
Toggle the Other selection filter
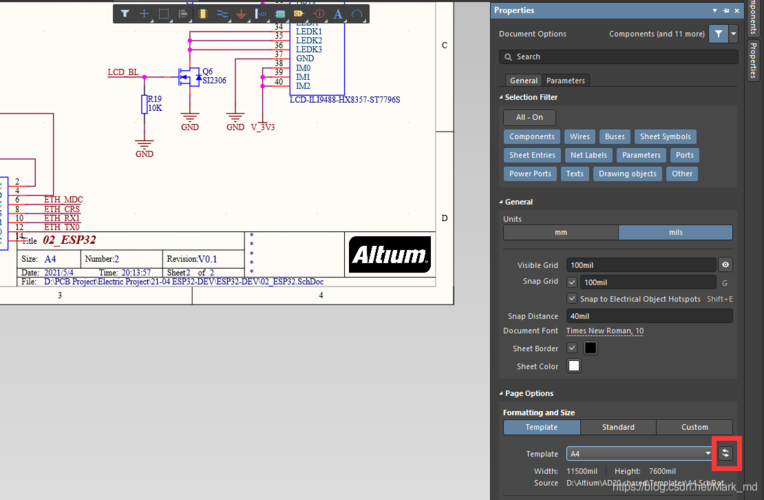point(682,173)
